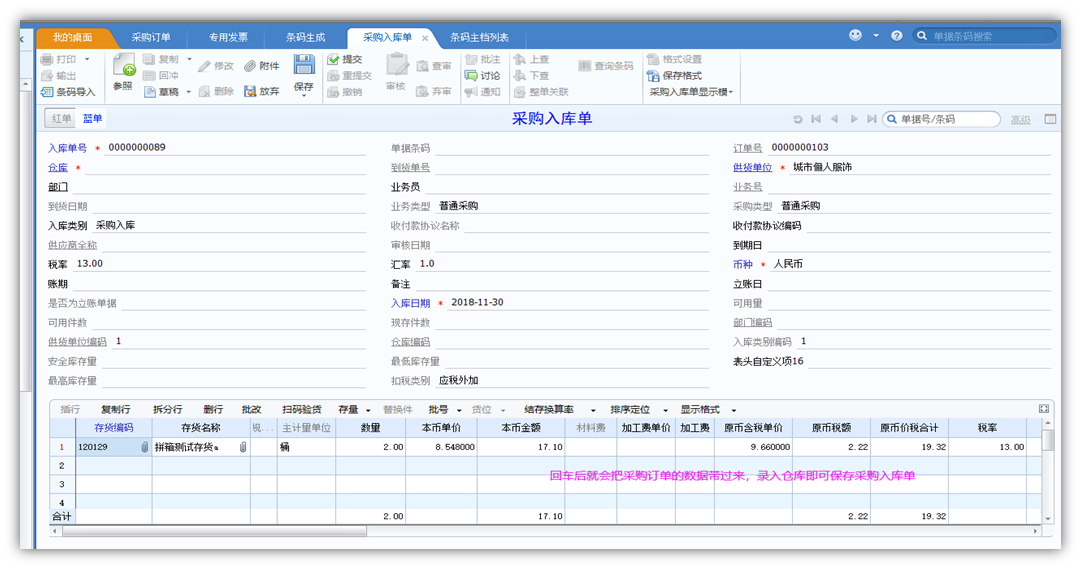
Task: Go to next record arrow
Action: (x=853, y=119)
